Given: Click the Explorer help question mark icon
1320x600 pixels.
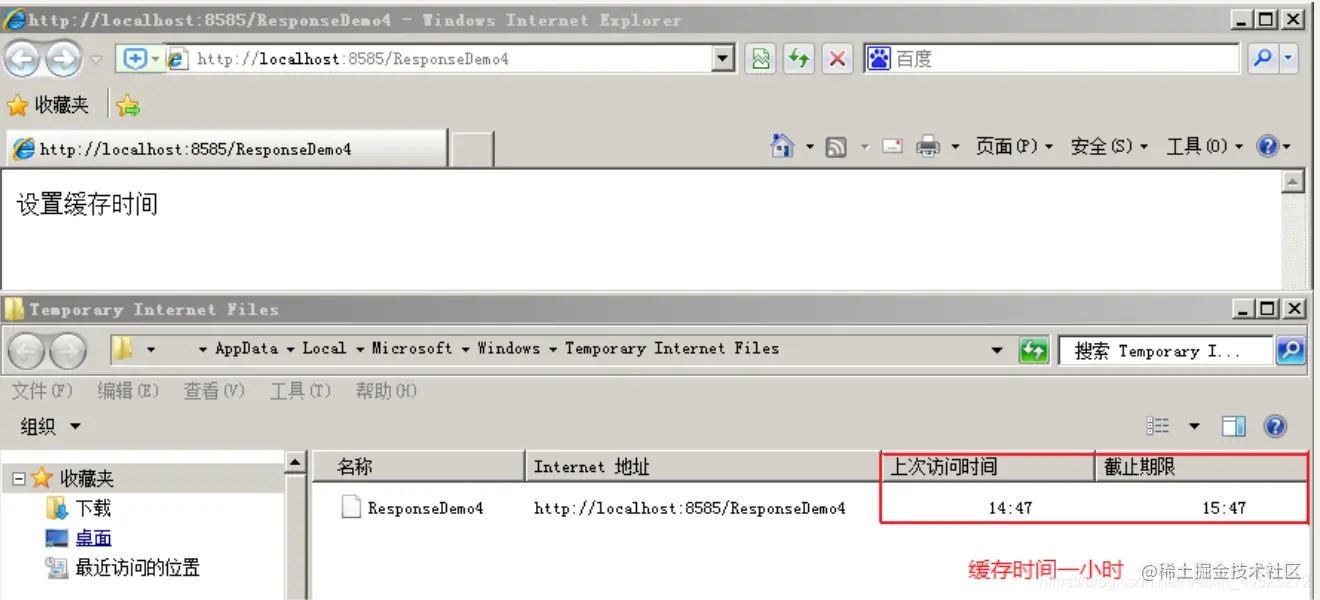Looking at the screenshot, I should 1275,427.
